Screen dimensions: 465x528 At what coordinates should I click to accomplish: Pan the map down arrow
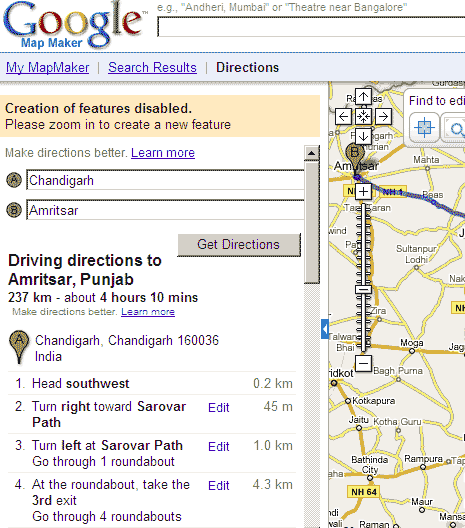coord(363,136)
